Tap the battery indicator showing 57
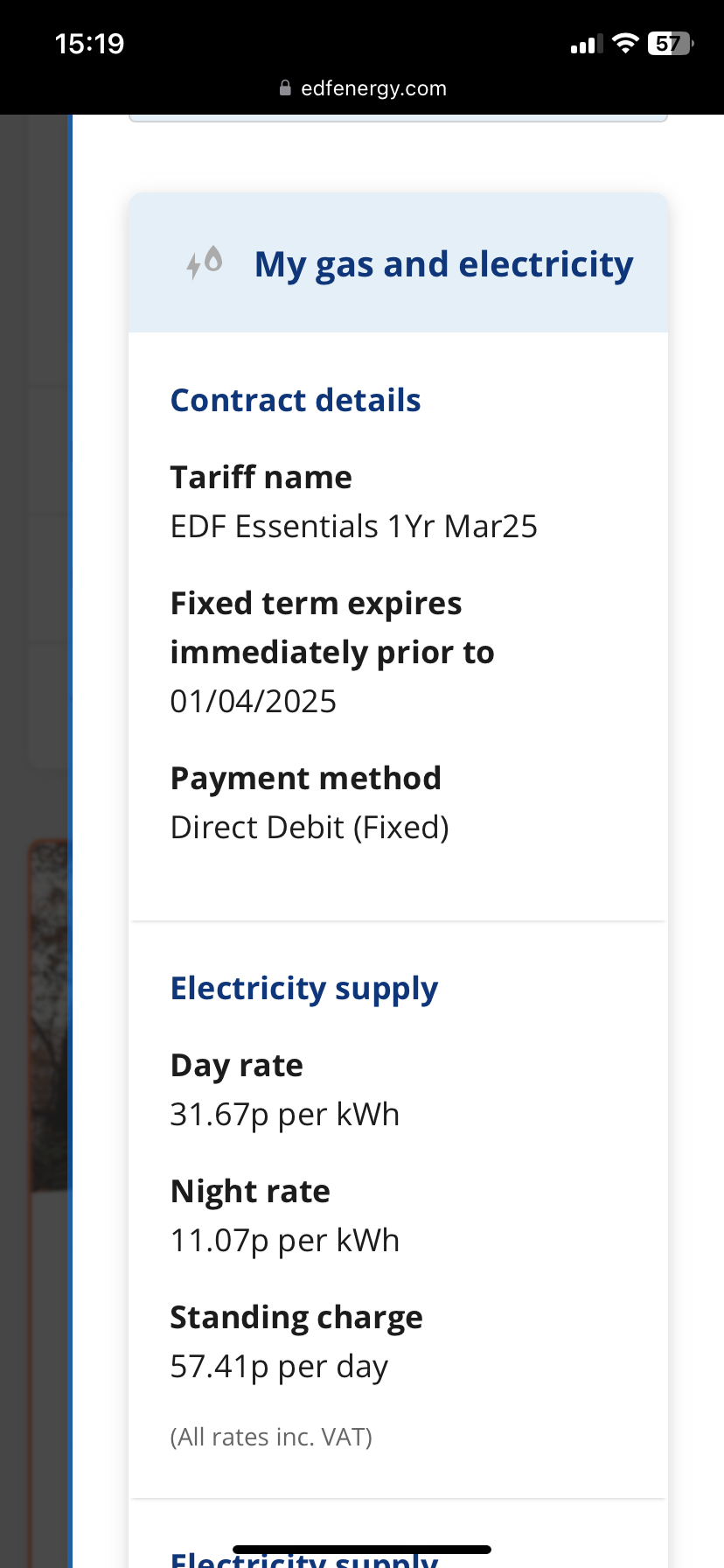Viewport: 724px width, 1568px height. pyautogui.click(x=670, y=44)
